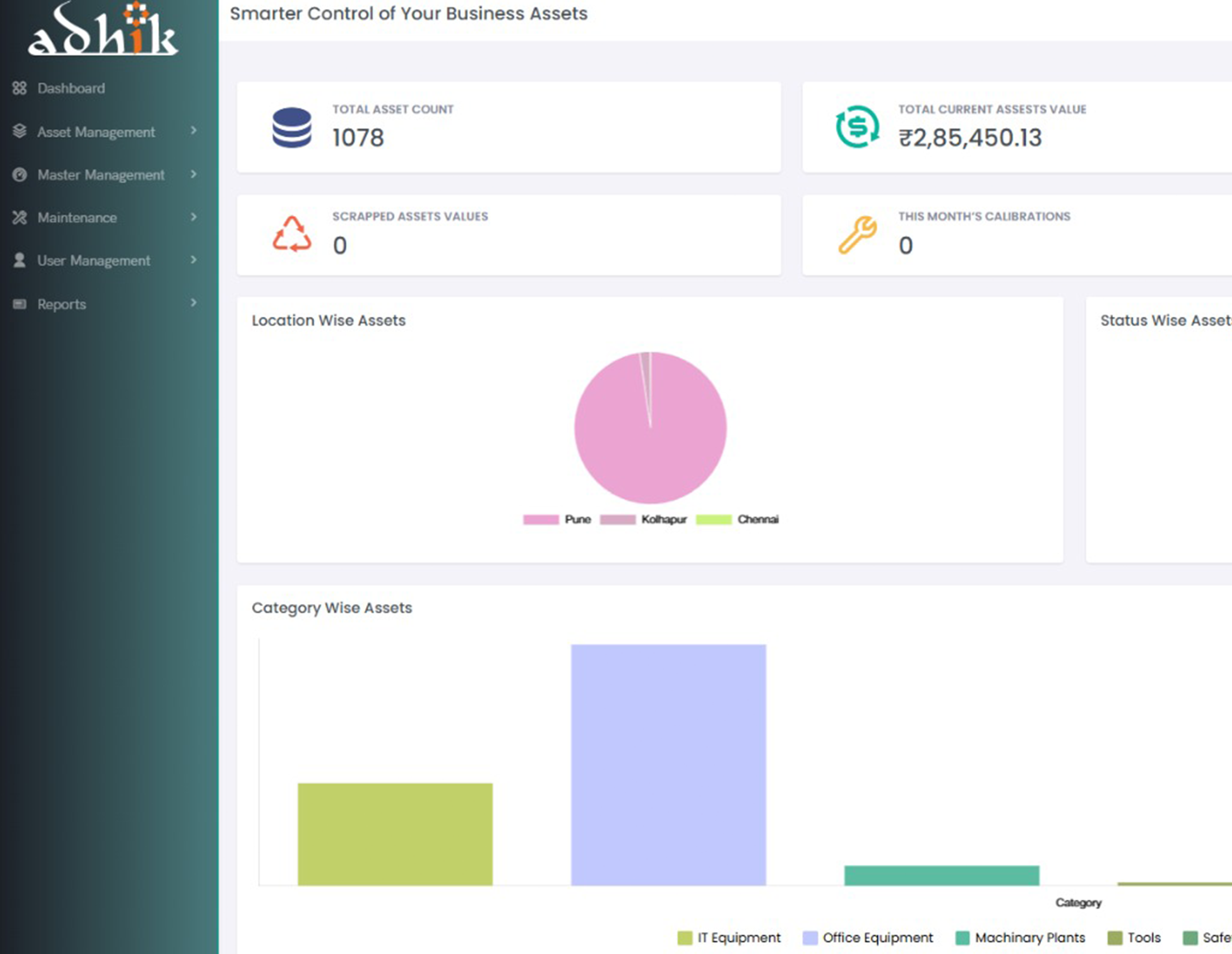Screen dimensions: 1232x954
Task: Click the green dollar refresh icon
Action: pyautogui.click(x=857, y=127)
